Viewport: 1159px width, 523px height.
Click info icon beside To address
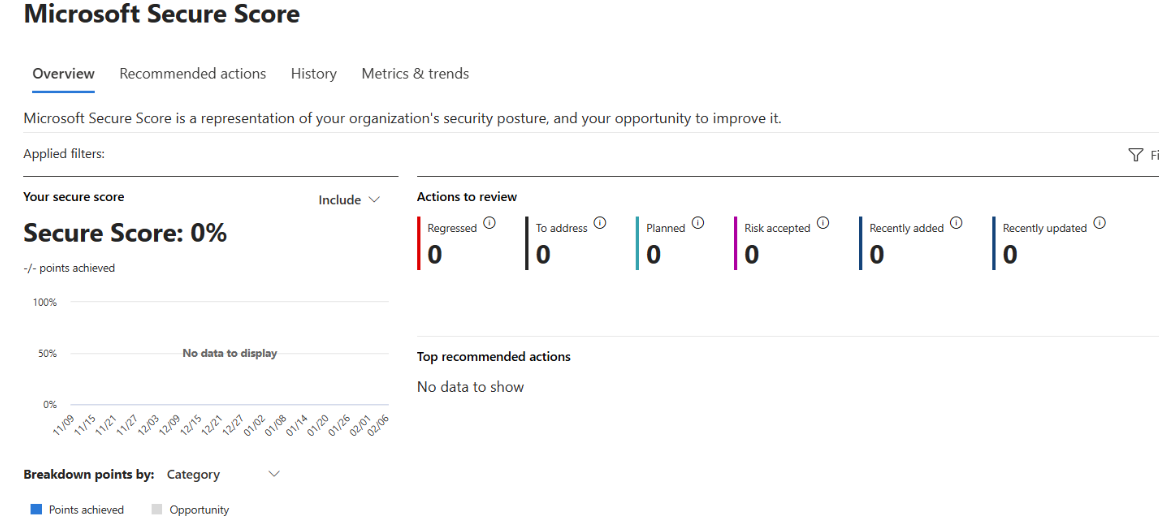(x=600, y=223)
